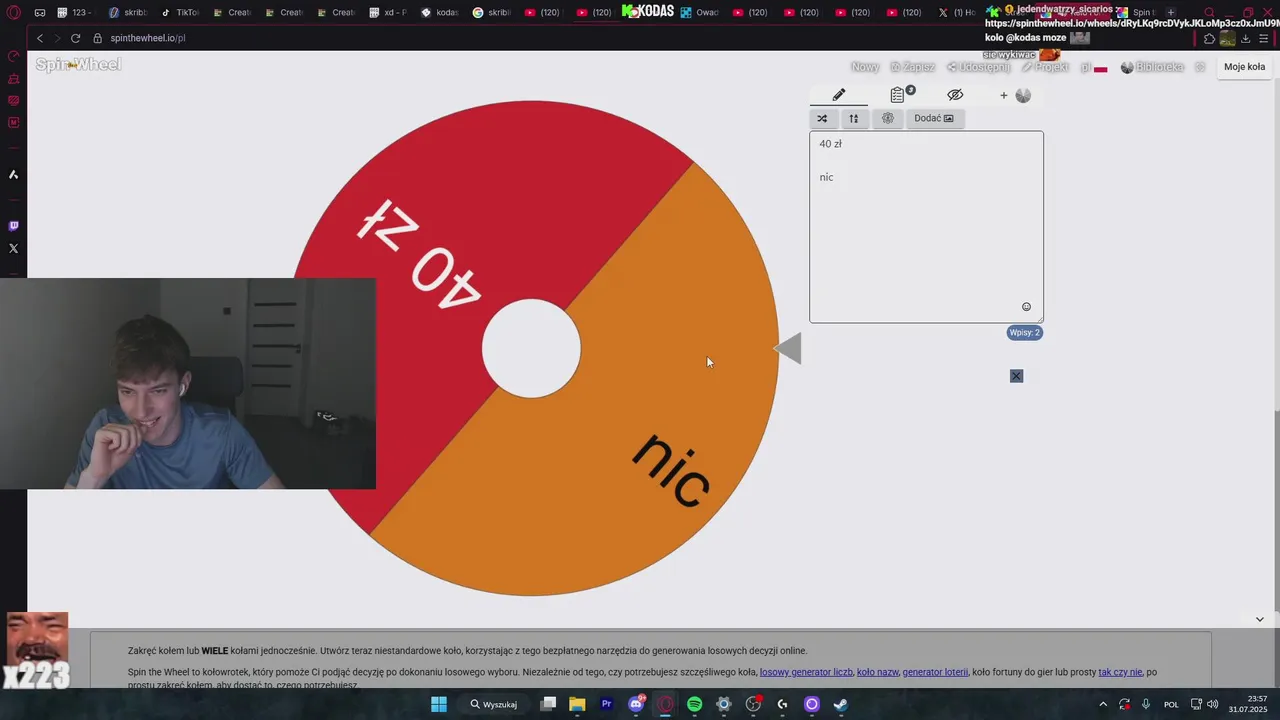Open X in the Opera sidebar

[13, 248]
